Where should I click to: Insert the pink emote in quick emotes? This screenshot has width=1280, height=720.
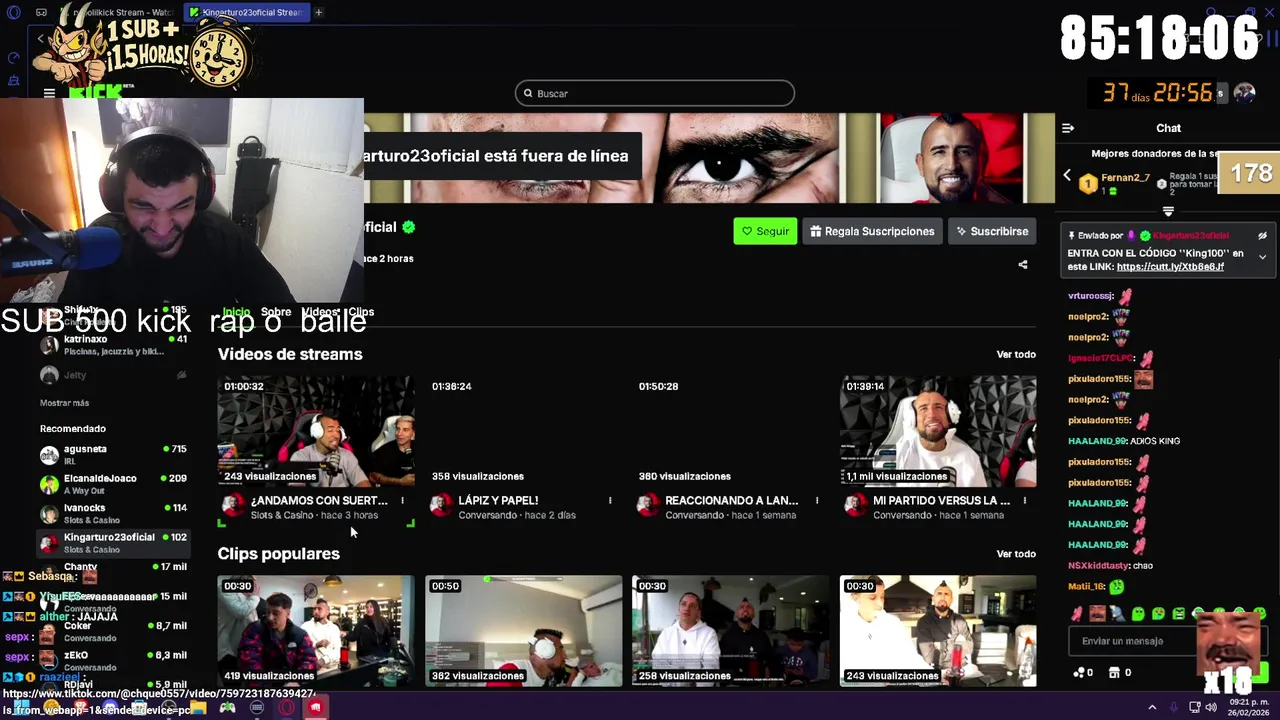pyautogui.click(x=1077, y=614)
